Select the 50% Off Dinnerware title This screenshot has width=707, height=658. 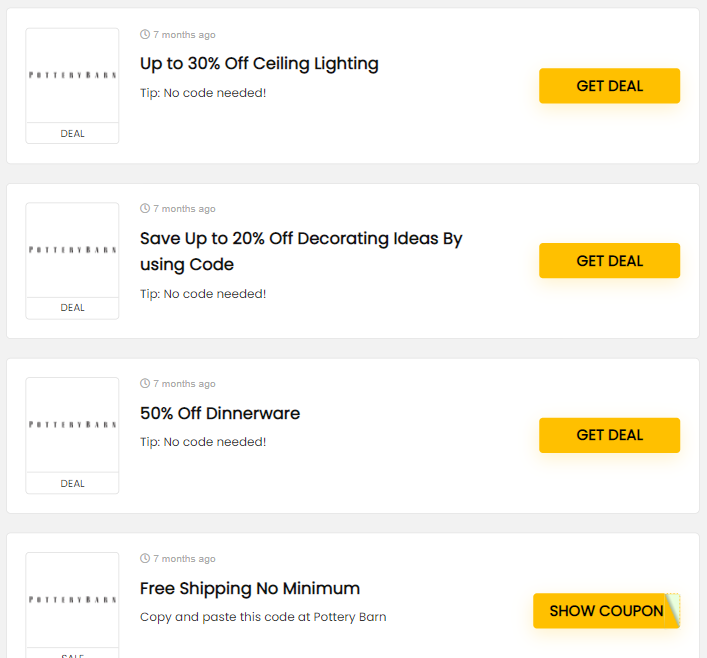click(220, 413)
